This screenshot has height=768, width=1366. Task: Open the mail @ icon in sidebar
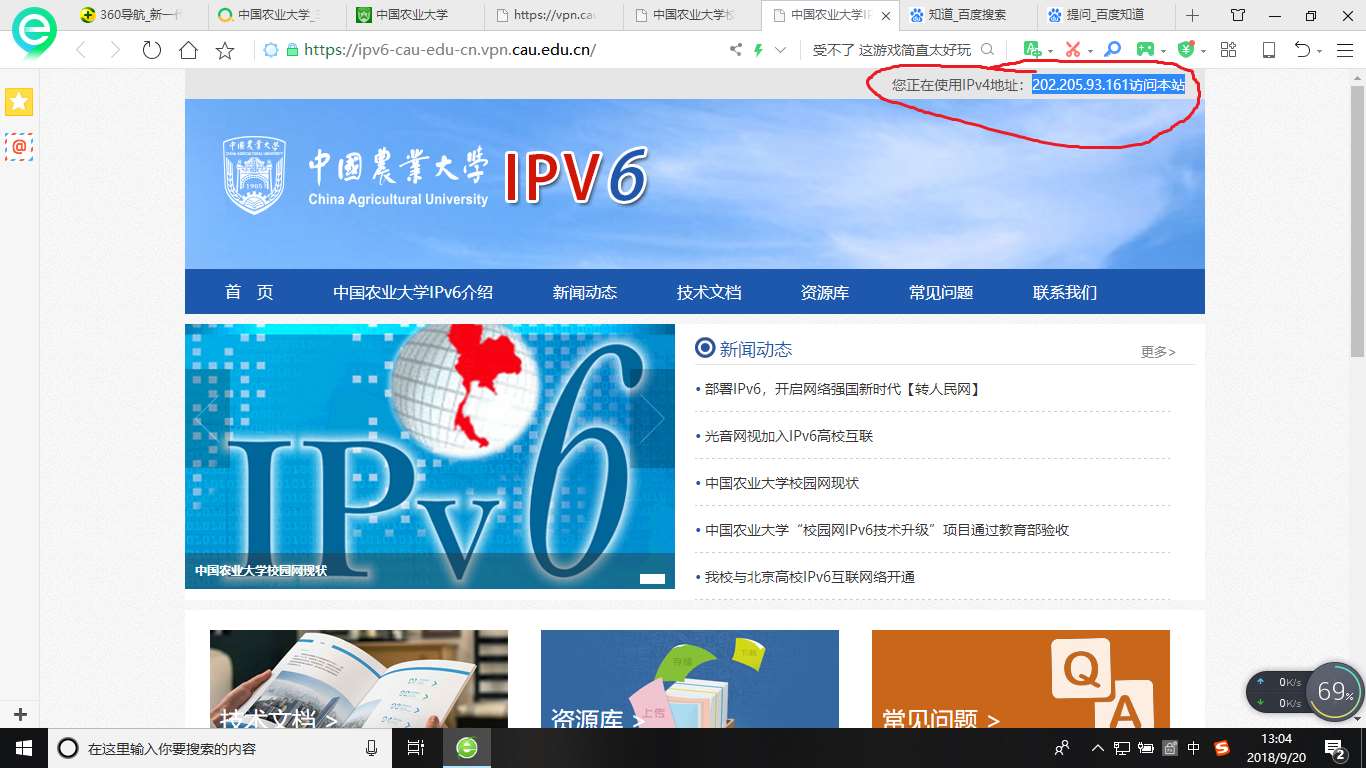19,147
